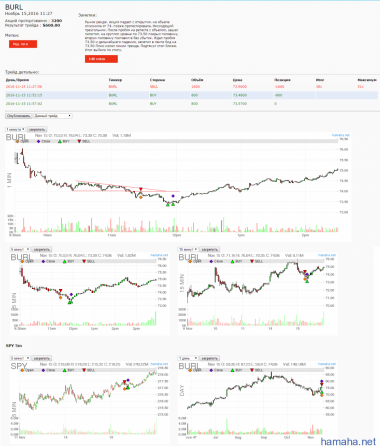The image size is (380, 446).
Task: Click button beside 1 день dropdown above DAY chart
Action: 210,358
